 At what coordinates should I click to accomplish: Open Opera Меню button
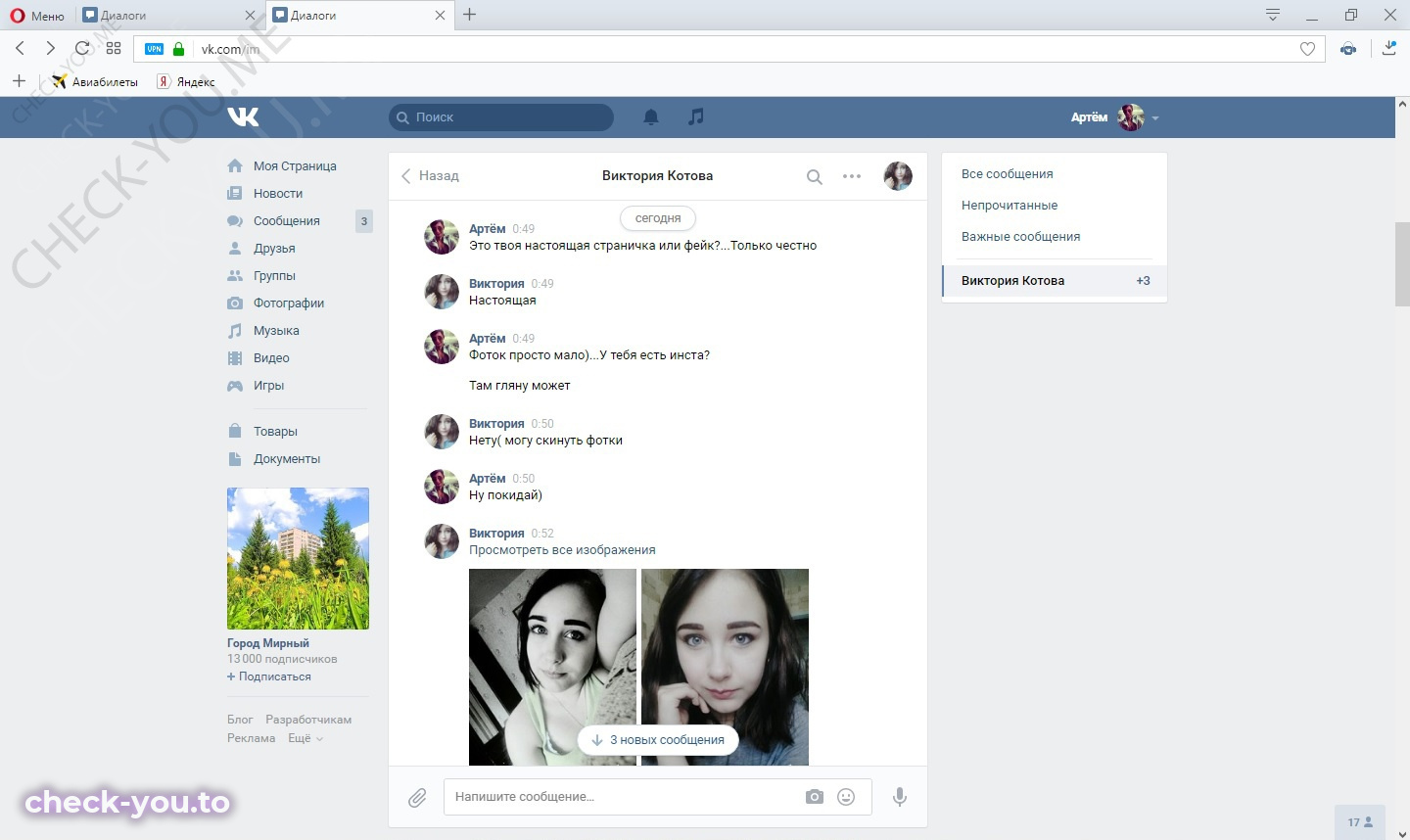click(x=37, y=16)
